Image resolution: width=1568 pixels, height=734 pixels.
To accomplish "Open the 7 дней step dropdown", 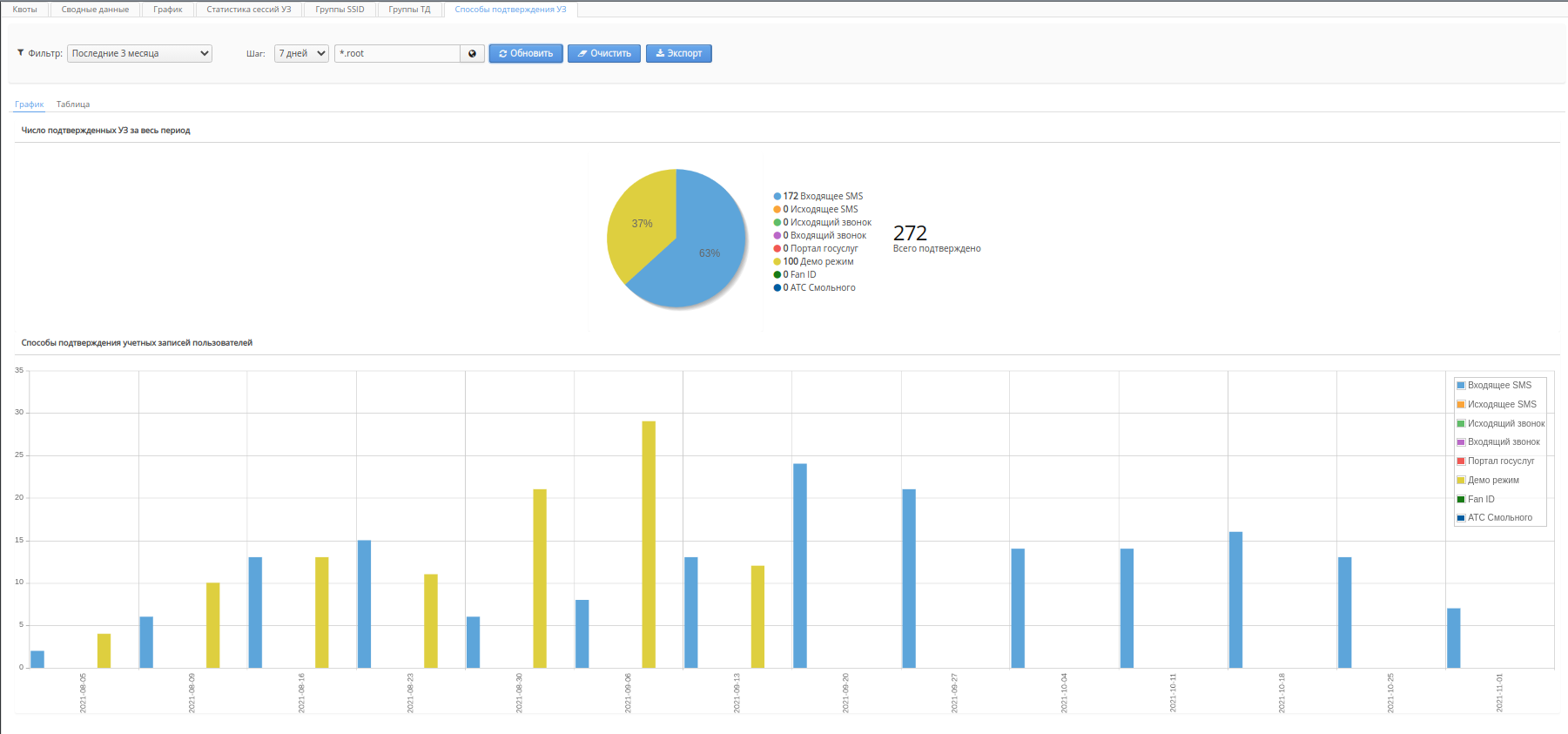I will 301,54.
